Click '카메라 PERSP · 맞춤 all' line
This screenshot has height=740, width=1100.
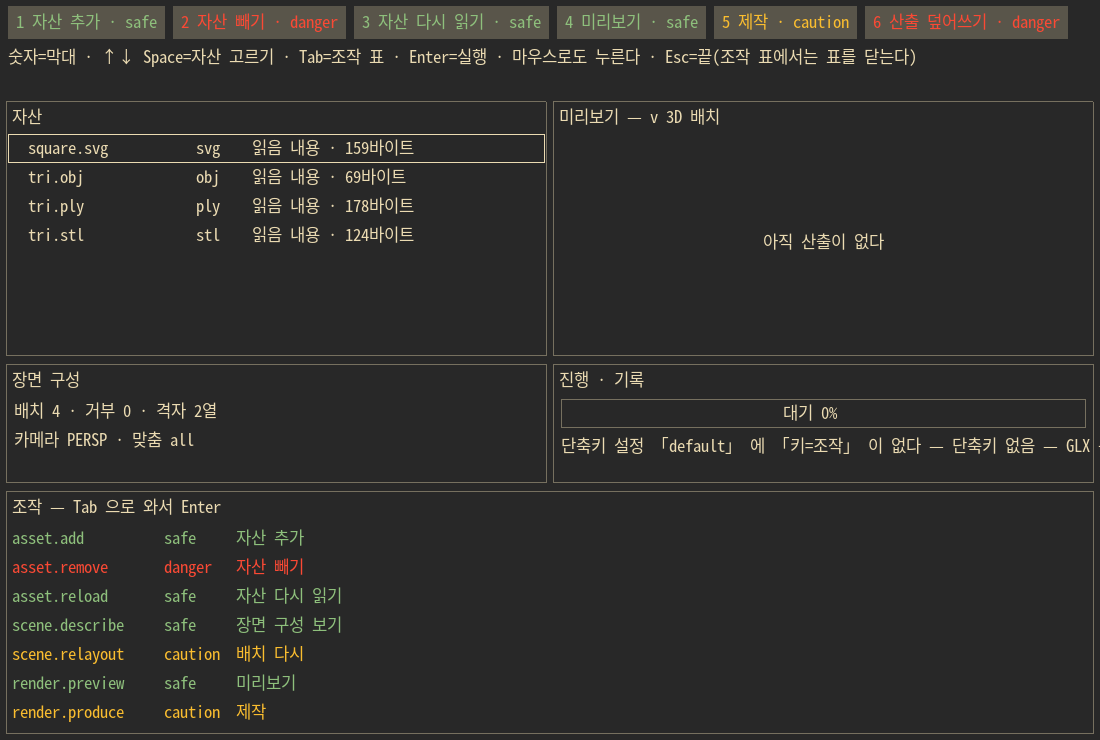(x=104, y=440)
